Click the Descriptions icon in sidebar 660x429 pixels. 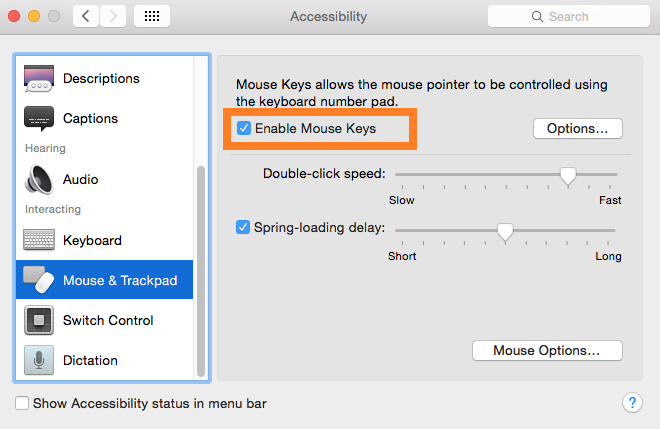point(38,79)
